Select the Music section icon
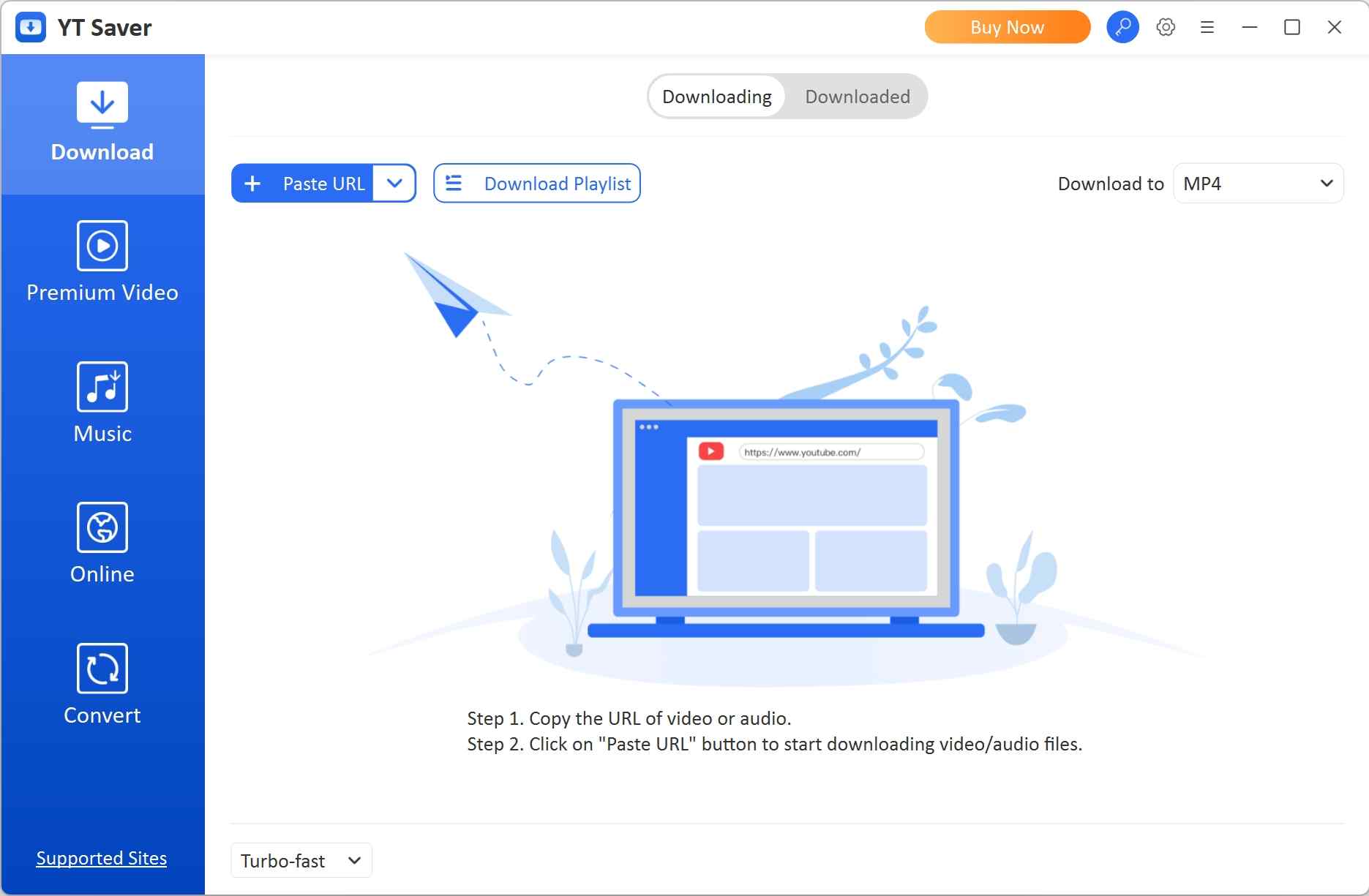Viewport: 1369px width, 896px height. pos(102,388)
